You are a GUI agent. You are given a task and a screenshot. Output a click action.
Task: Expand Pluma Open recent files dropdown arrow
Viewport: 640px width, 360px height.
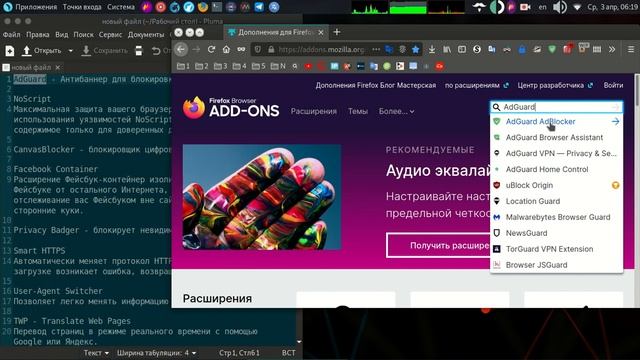click(71, 51)
